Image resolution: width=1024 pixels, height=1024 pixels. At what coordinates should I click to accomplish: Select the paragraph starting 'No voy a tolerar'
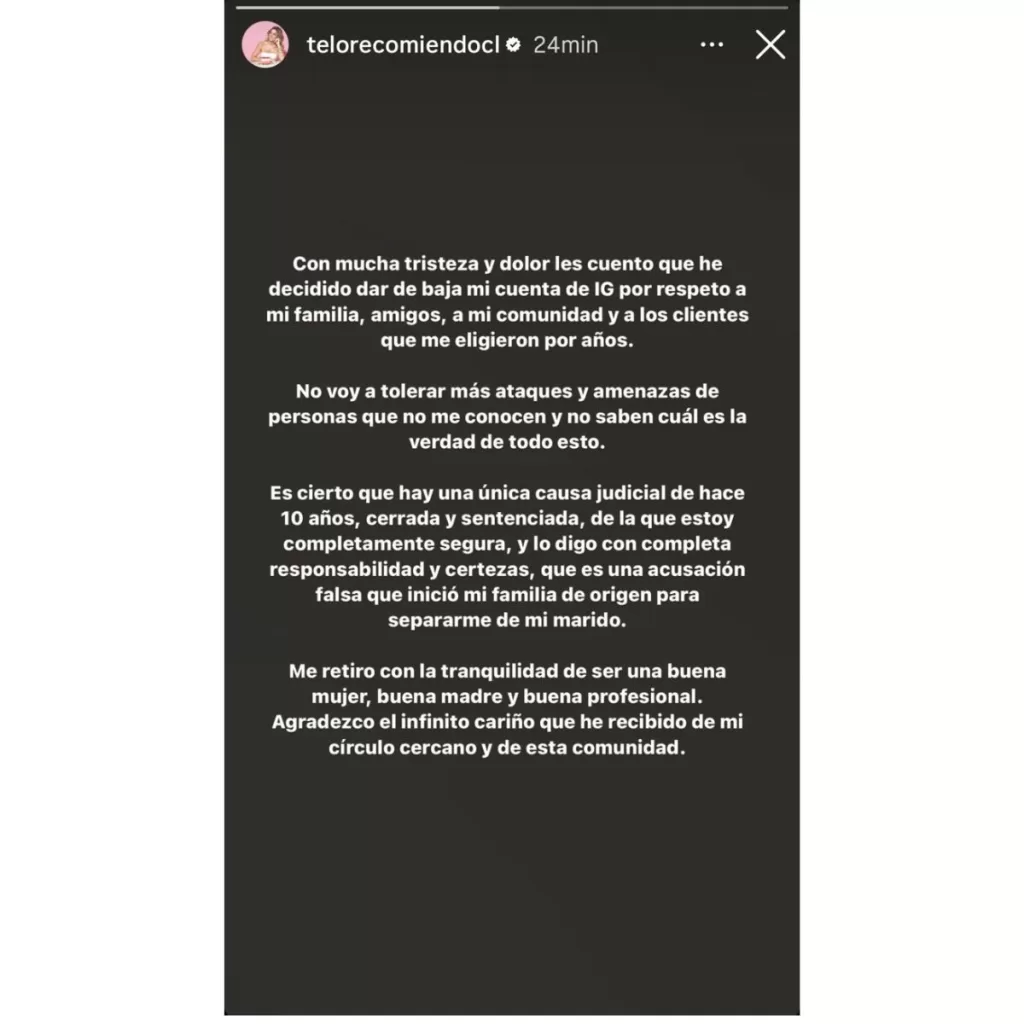(507, 417)
